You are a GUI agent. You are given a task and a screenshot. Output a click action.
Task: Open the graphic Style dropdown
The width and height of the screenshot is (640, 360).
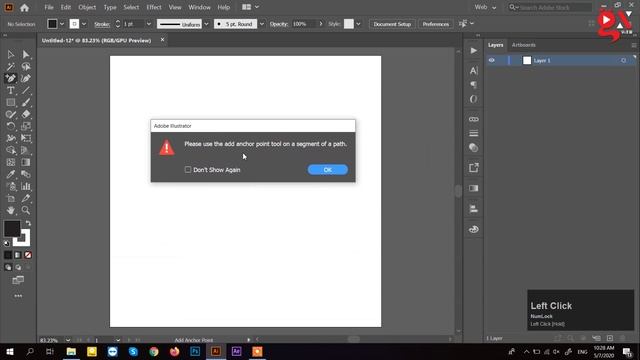click(x=358, y=24)
